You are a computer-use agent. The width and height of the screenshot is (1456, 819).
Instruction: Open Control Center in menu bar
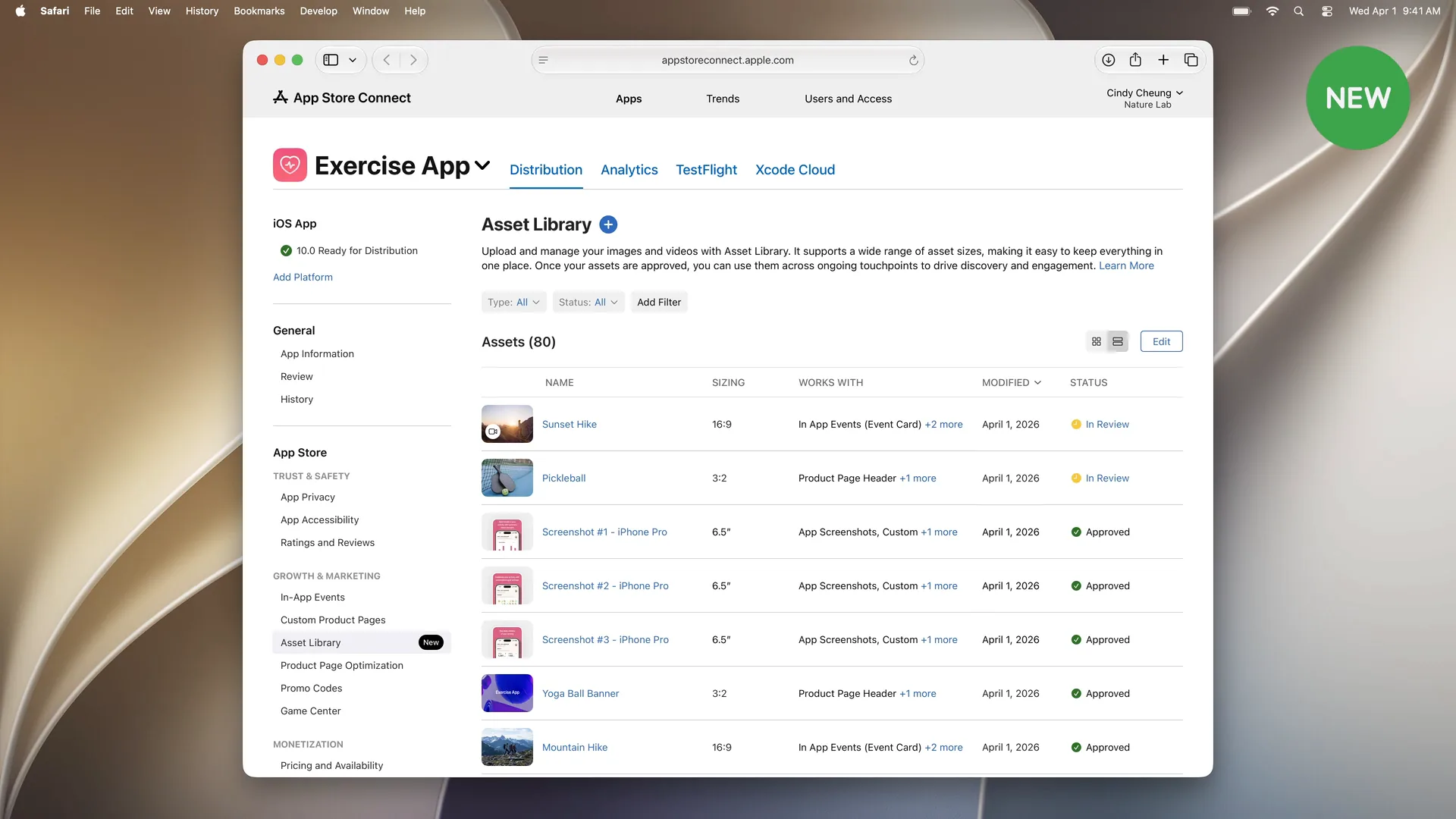[1327, 11]
